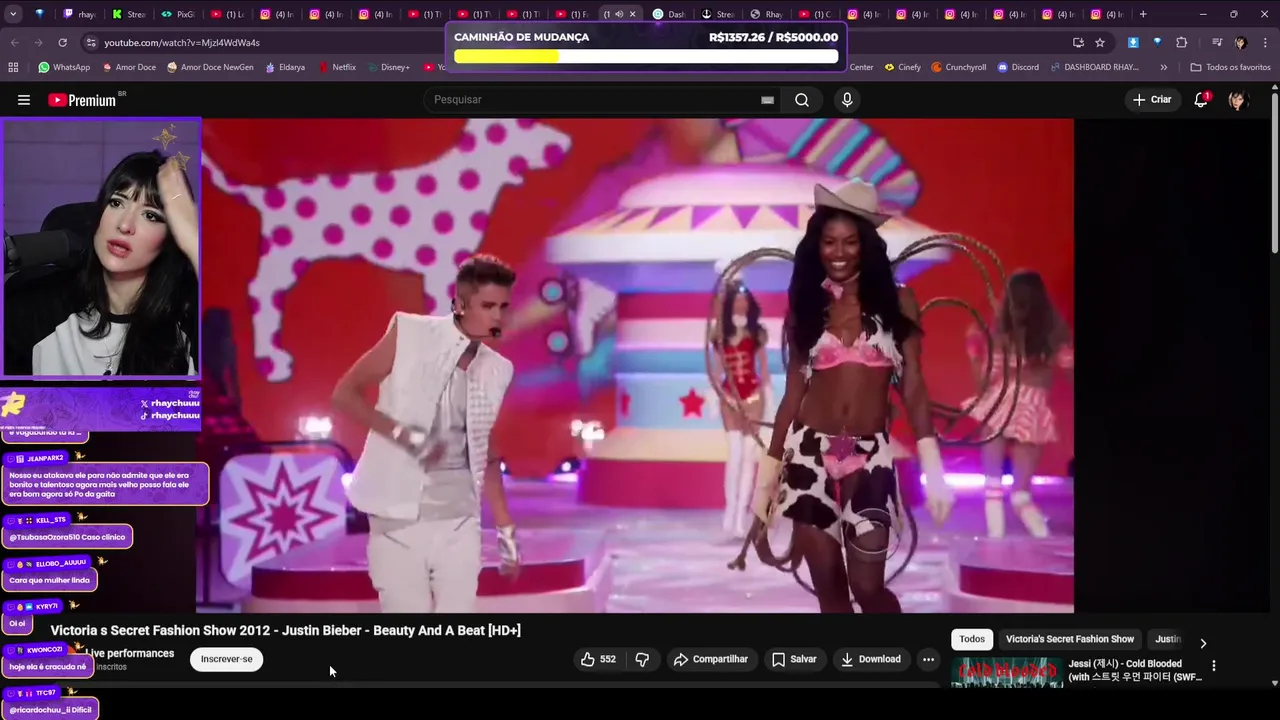Open the media controls toolbar icon
The height and width of the screenshot is (720, 1280).
1217,42
